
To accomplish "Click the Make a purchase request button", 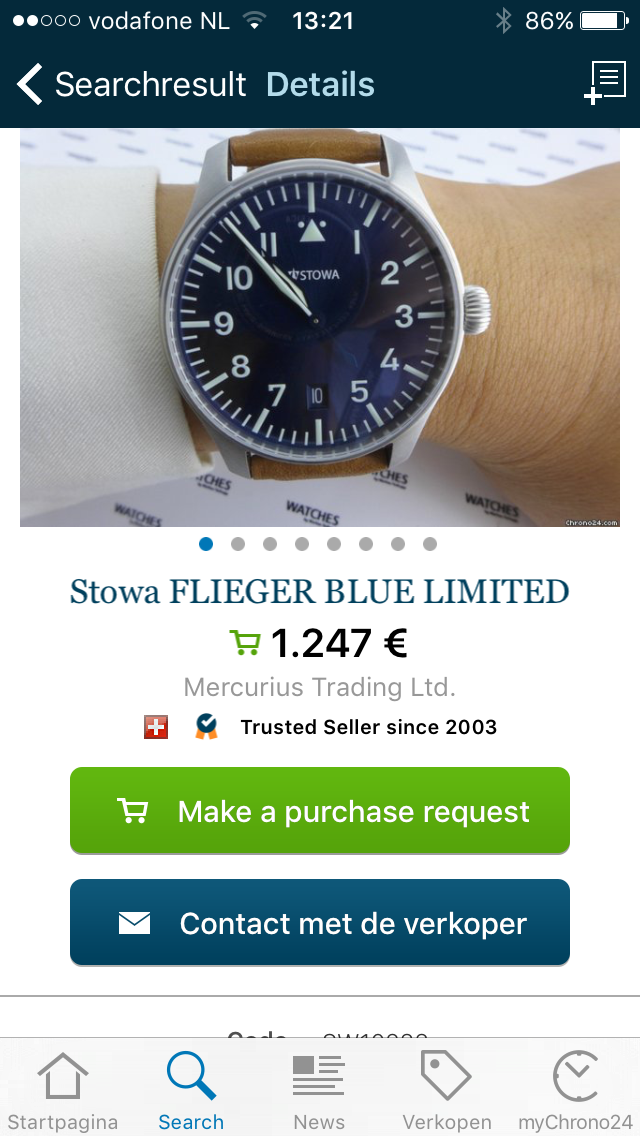I will pos(320,811).
